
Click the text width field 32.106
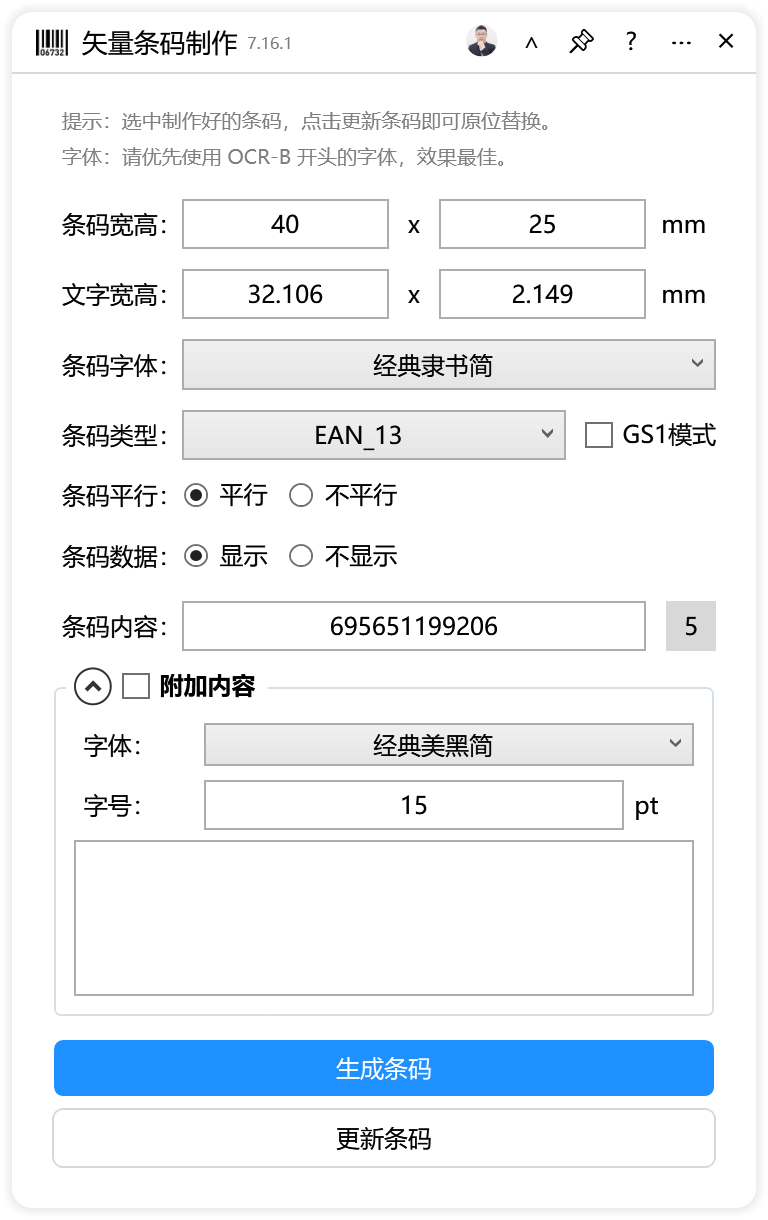pyautogui.click(x=285, y=294)
